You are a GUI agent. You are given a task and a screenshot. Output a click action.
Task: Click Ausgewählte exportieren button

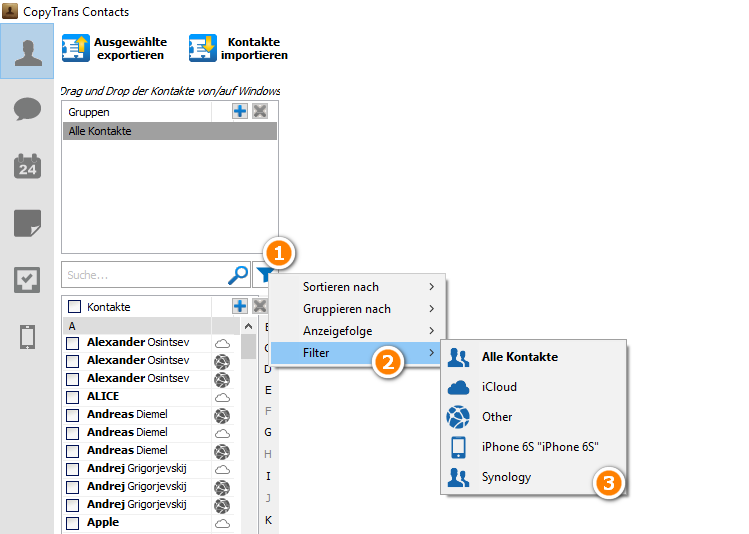(x=115, y=48)
